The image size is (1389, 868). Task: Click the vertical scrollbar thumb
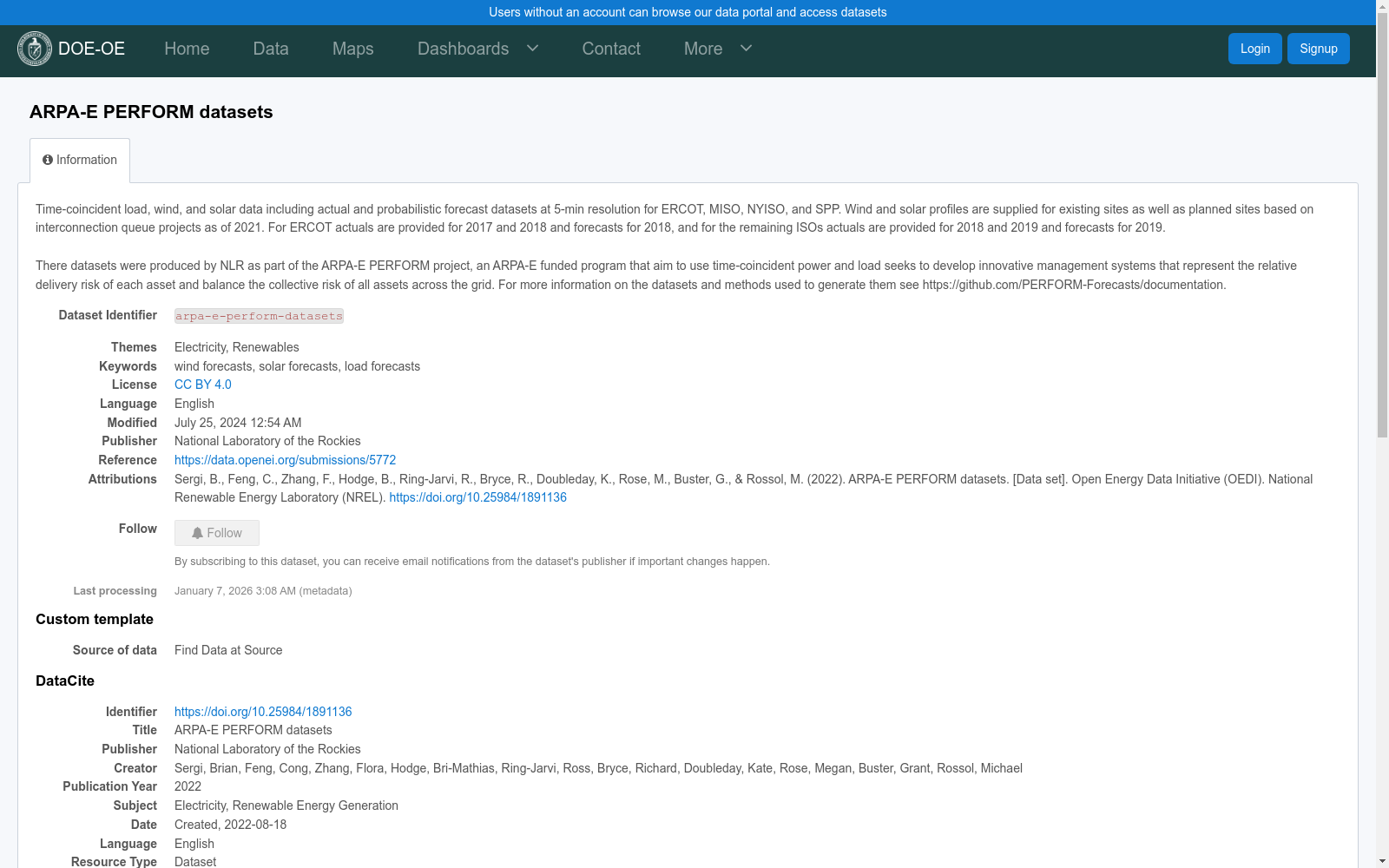click(x=1382, y=226)
